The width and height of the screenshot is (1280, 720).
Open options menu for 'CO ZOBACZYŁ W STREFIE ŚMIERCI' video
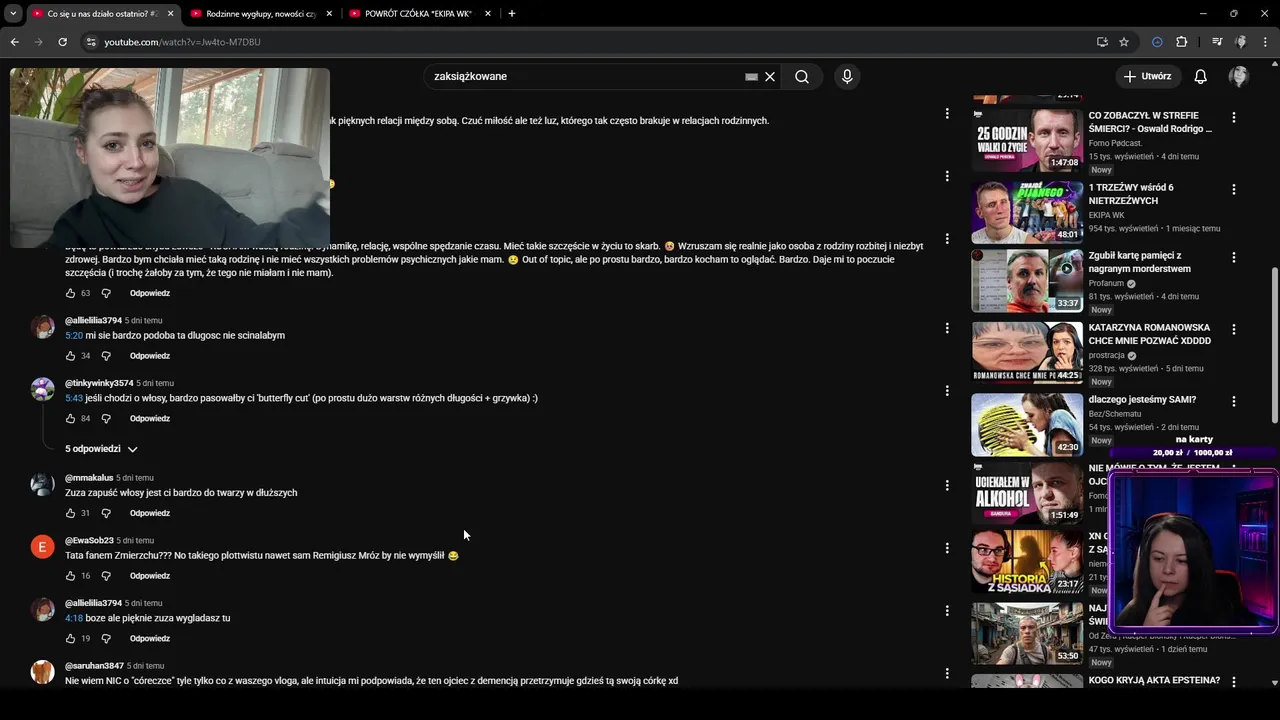(x=1233, y=117)
